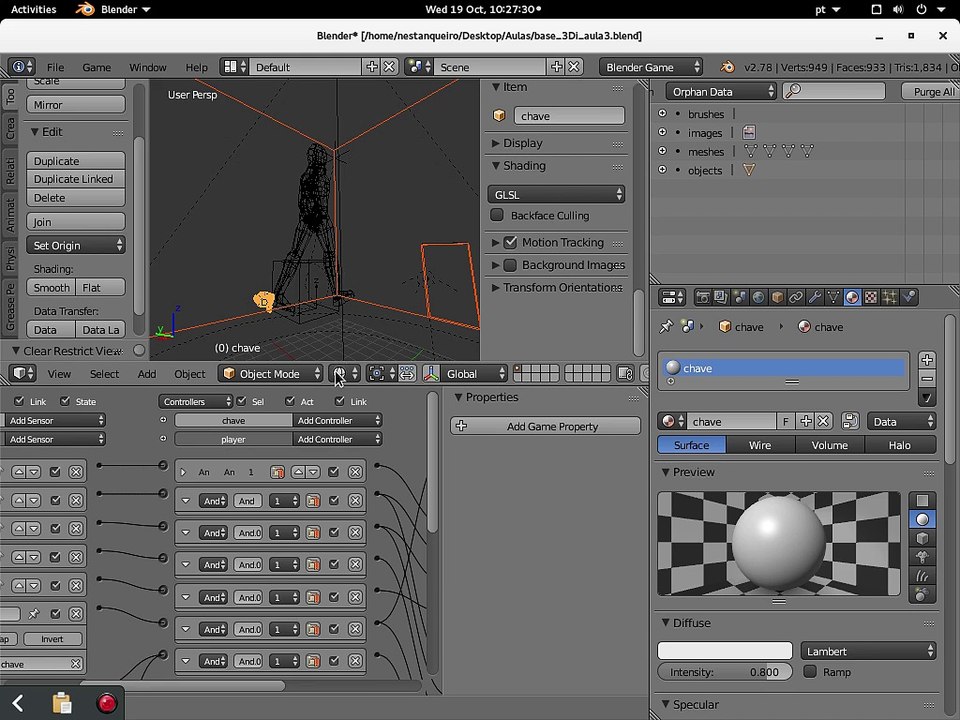Click the Smooth shading button
This screenshot has width=960, height=720.
(x=51, y=287)
